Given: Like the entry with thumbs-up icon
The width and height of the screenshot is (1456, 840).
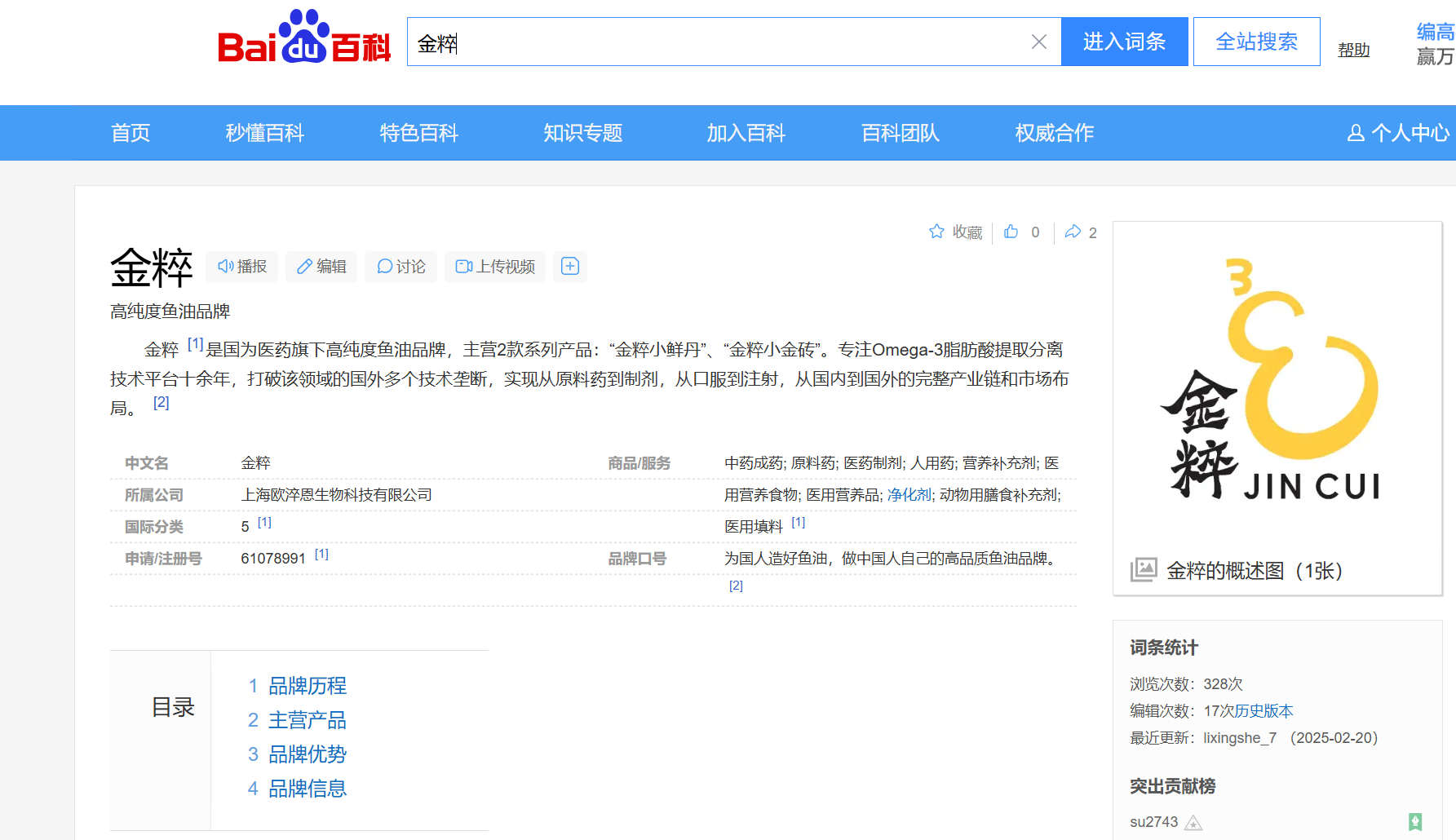Looking at the screenshot, I should tap(1011, 232).
